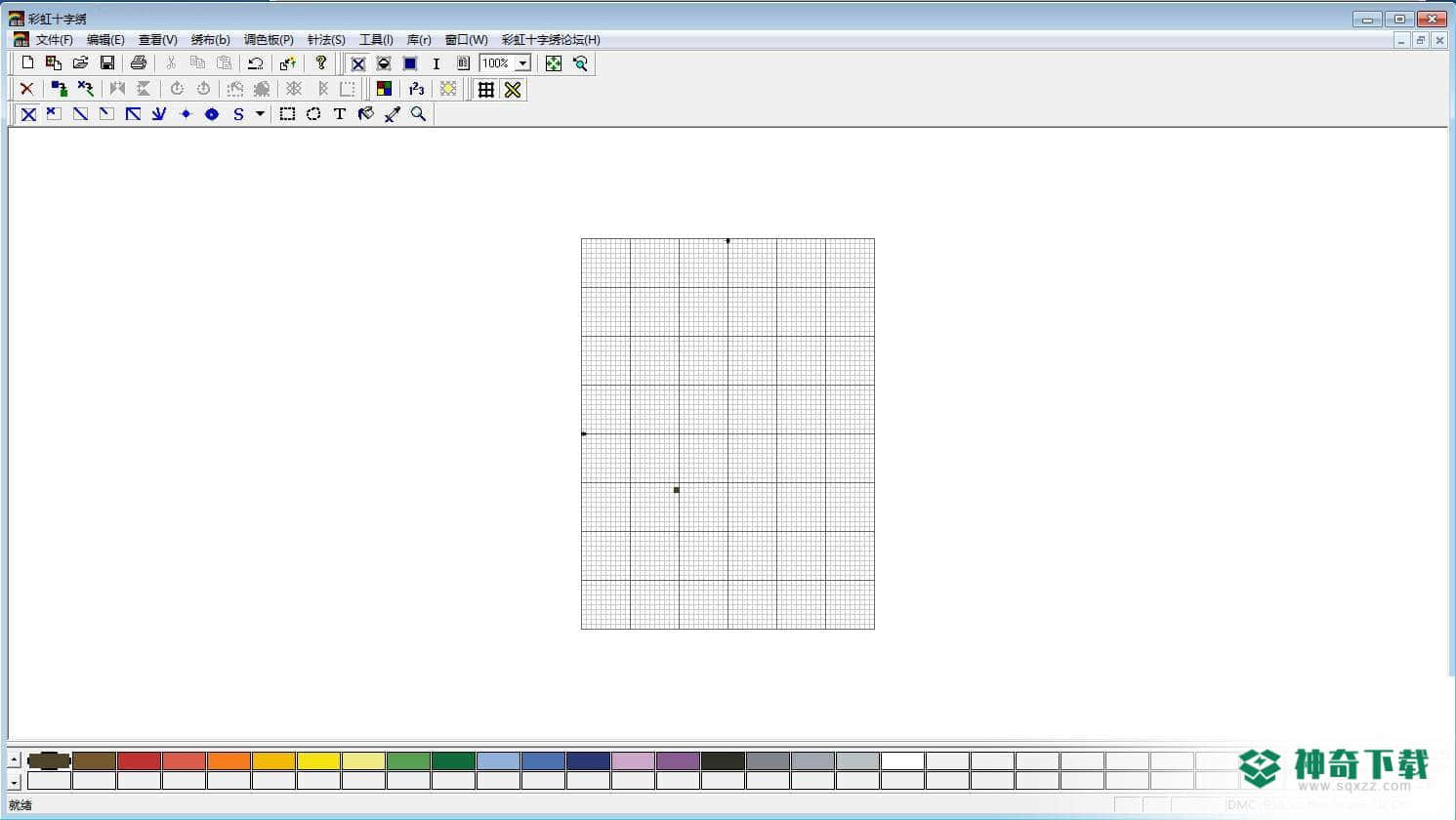Image resolution: width=1456 pixels, height=820 pixels.
Task: Switch to symbol I view mode
Action: tap(437, 63)
